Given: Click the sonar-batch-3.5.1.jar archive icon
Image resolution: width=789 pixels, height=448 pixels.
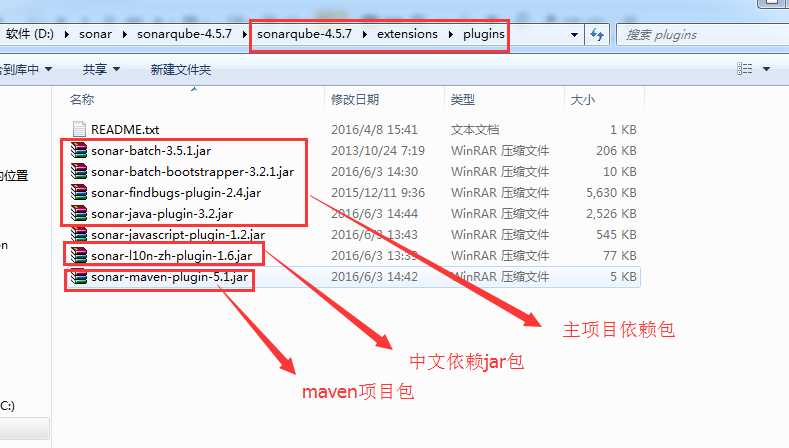Looking at the screenshot, I should coord(79,151).
